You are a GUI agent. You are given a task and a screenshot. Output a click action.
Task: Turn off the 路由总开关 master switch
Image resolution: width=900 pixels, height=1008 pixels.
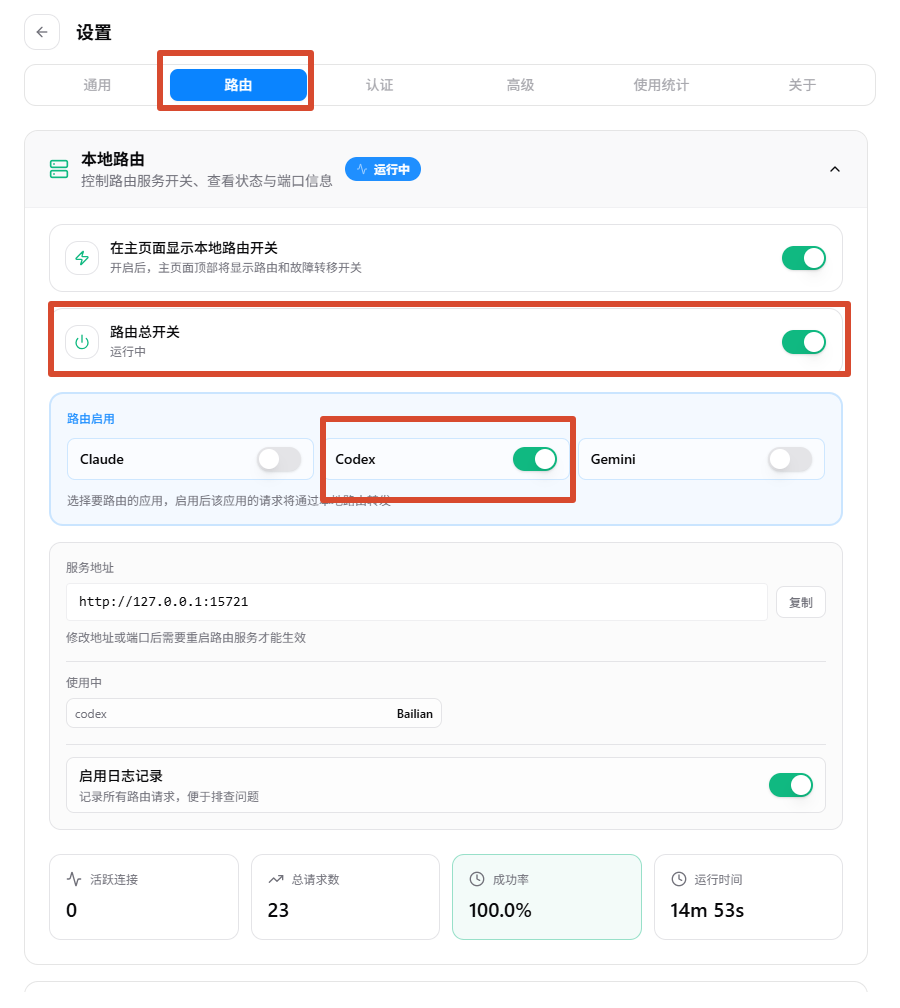click(x=804, y=343)
